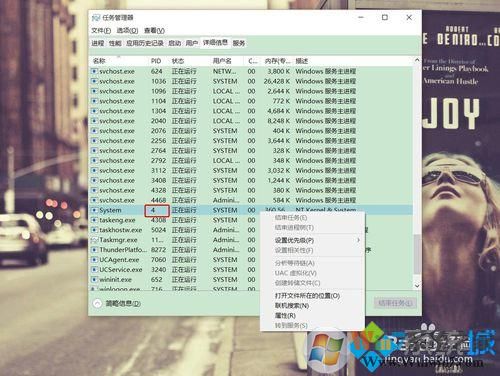Sort by the 用户名 column header
The height and width of the screenshot is (376, 500).
pyautogui.click(x=222, y=61)
